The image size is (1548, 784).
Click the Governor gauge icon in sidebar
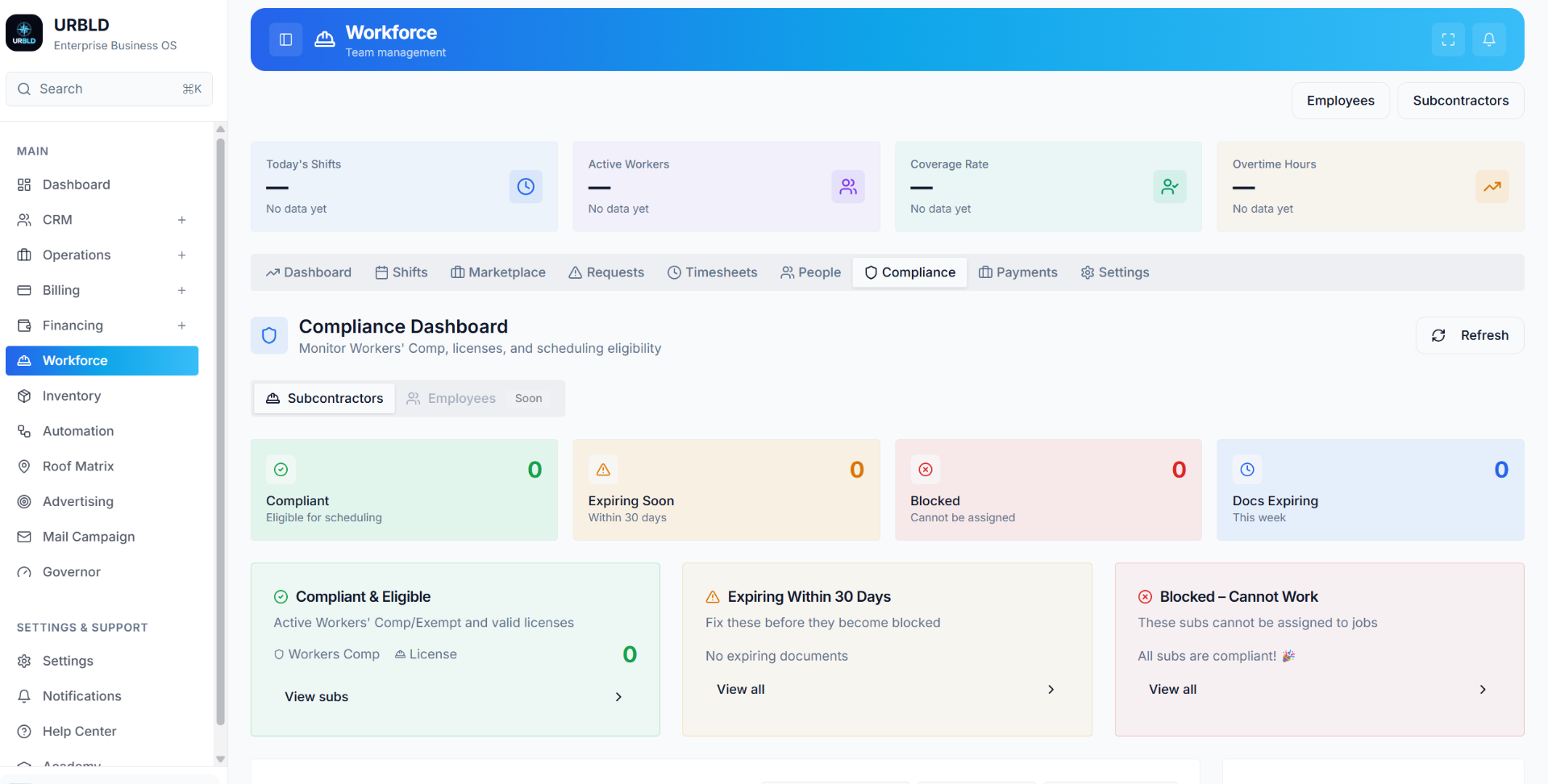(24, 572)
